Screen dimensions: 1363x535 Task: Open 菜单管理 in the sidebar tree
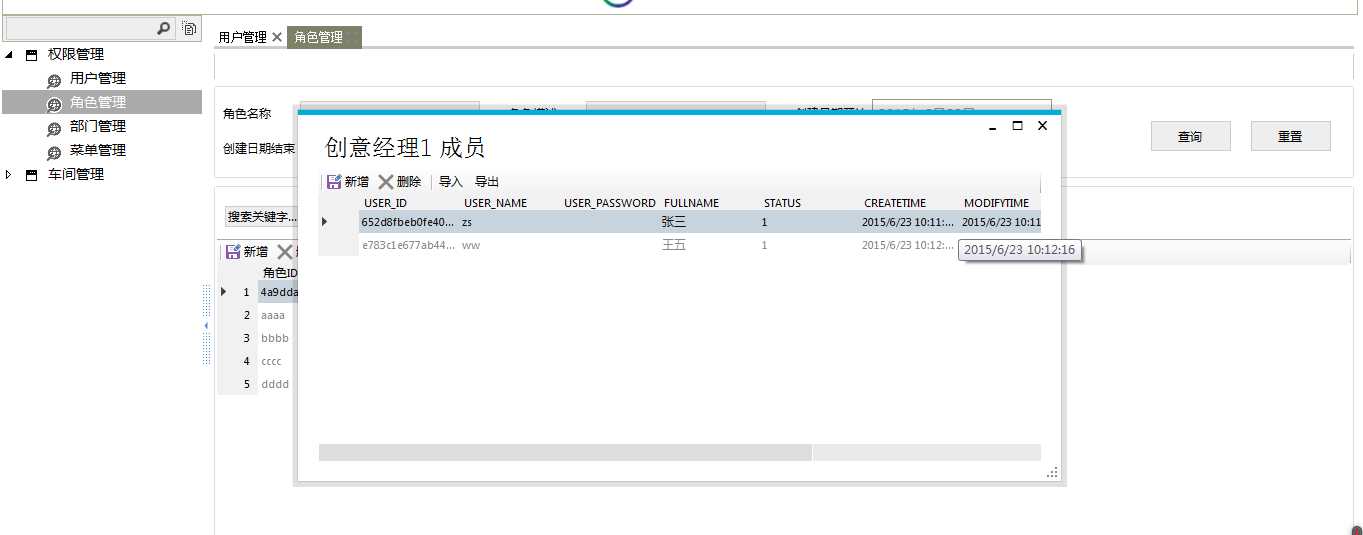point(98,150)
